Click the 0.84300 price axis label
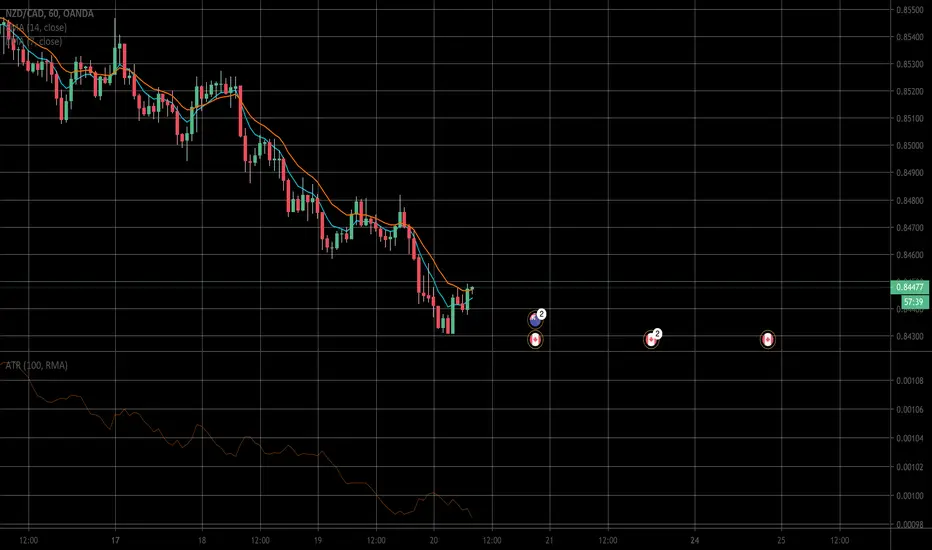 click(x=909, y=337)
